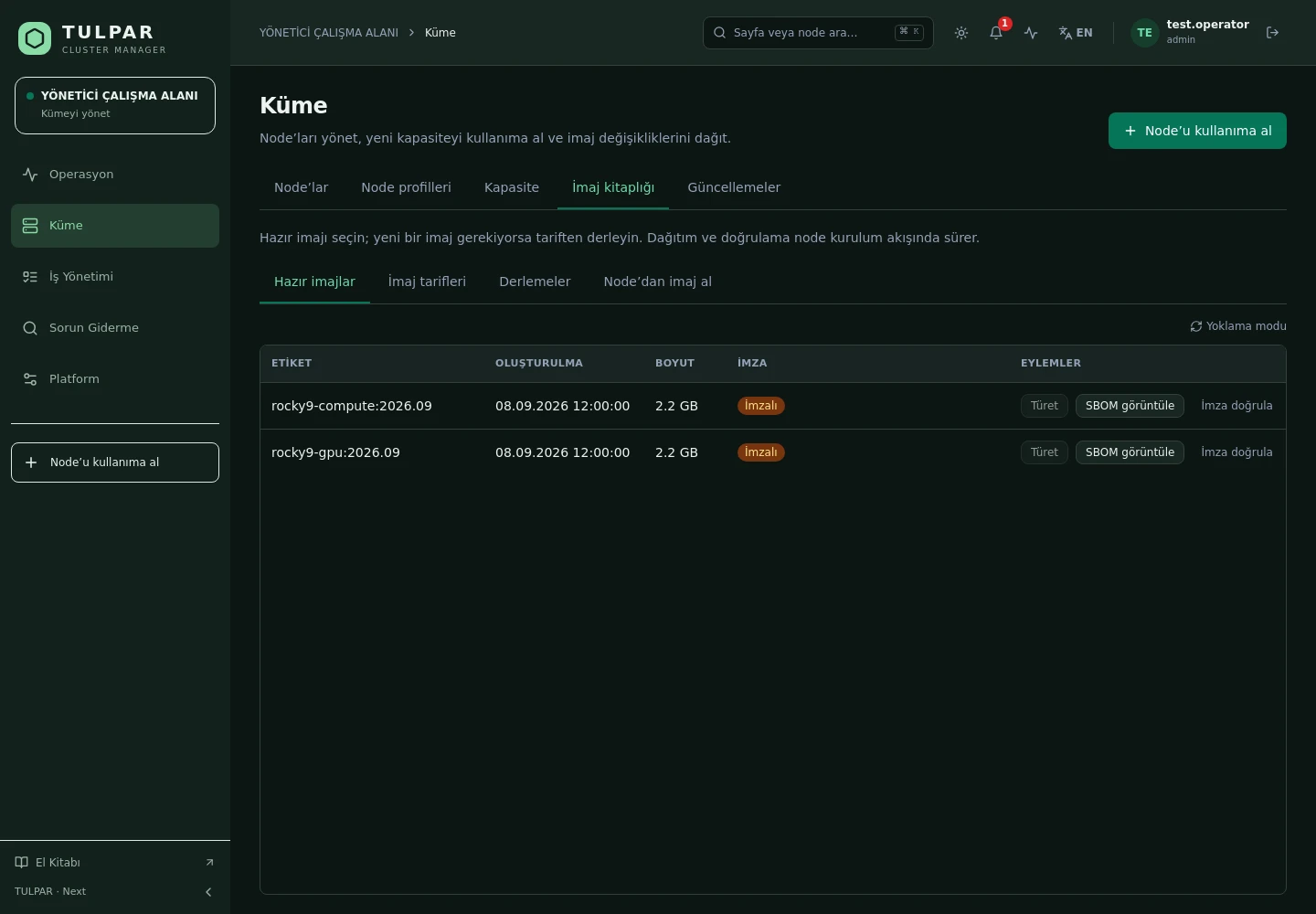Toggle the light/dark theme sun icon
This screenshot has height=914, width=1316.
(x=961, y=33)
